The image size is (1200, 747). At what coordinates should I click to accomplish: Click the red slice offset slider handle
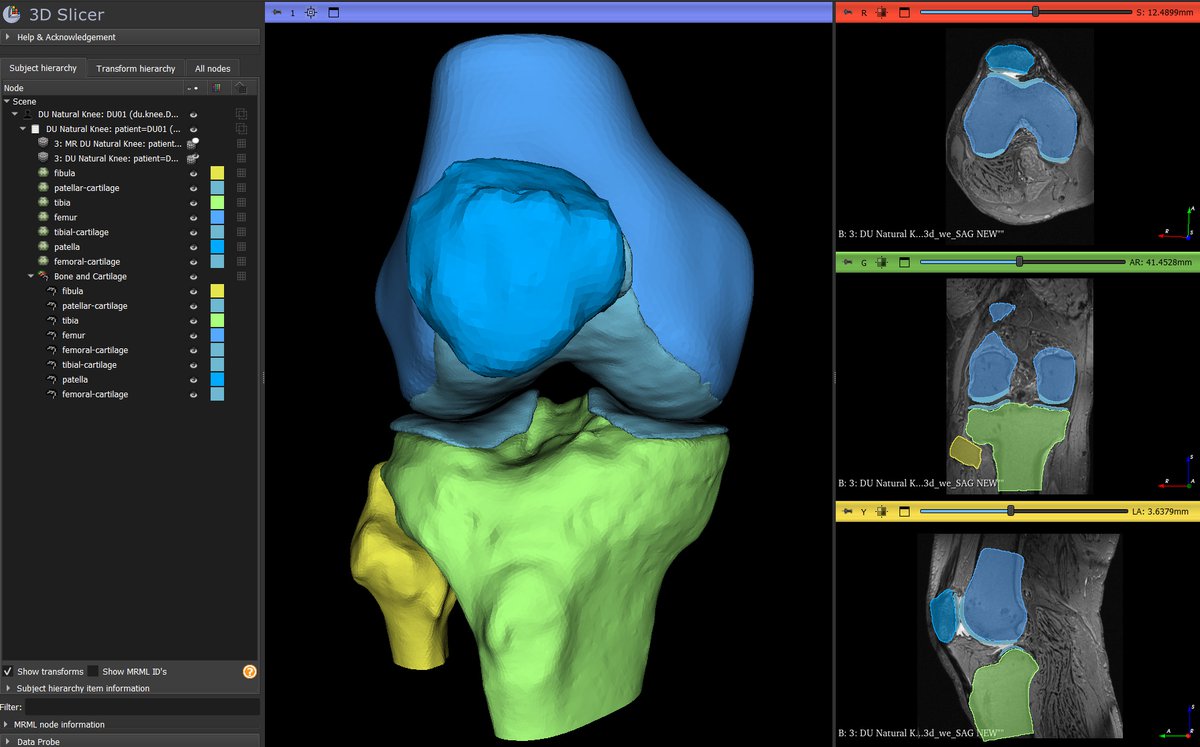pos(1035,12)
